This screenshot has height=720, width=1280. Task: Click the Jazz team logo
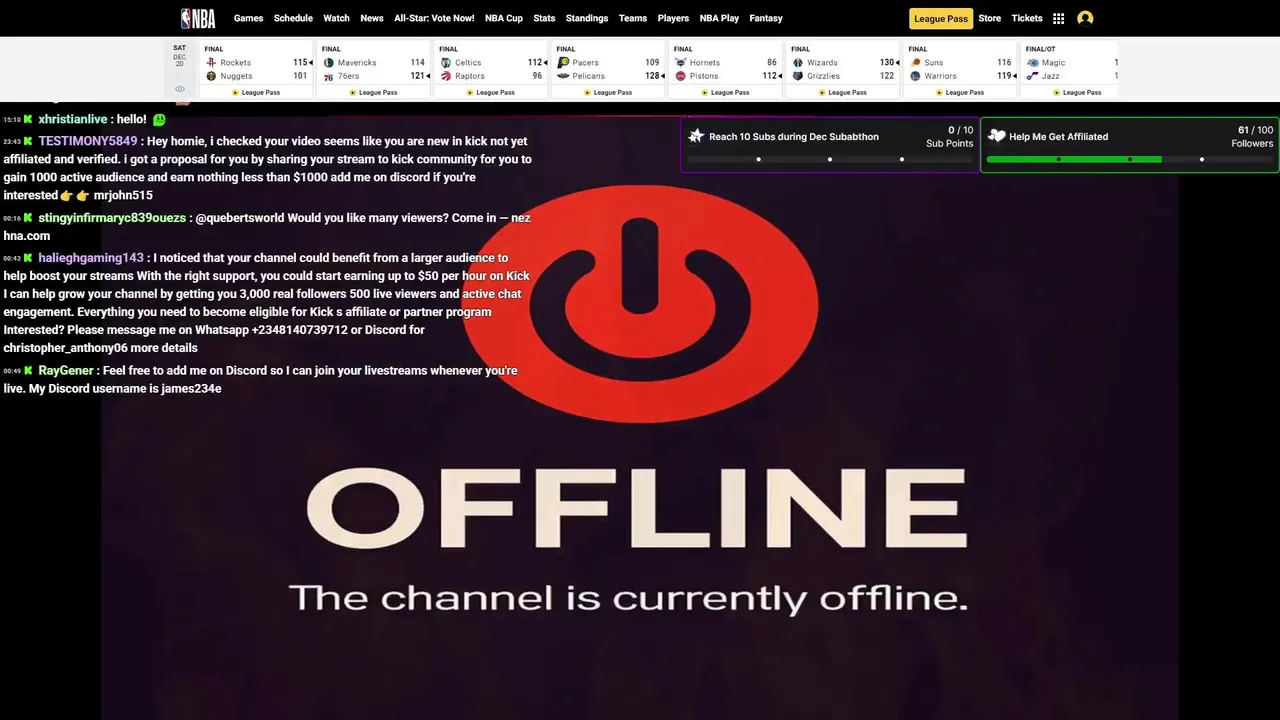coord(1032,76)
